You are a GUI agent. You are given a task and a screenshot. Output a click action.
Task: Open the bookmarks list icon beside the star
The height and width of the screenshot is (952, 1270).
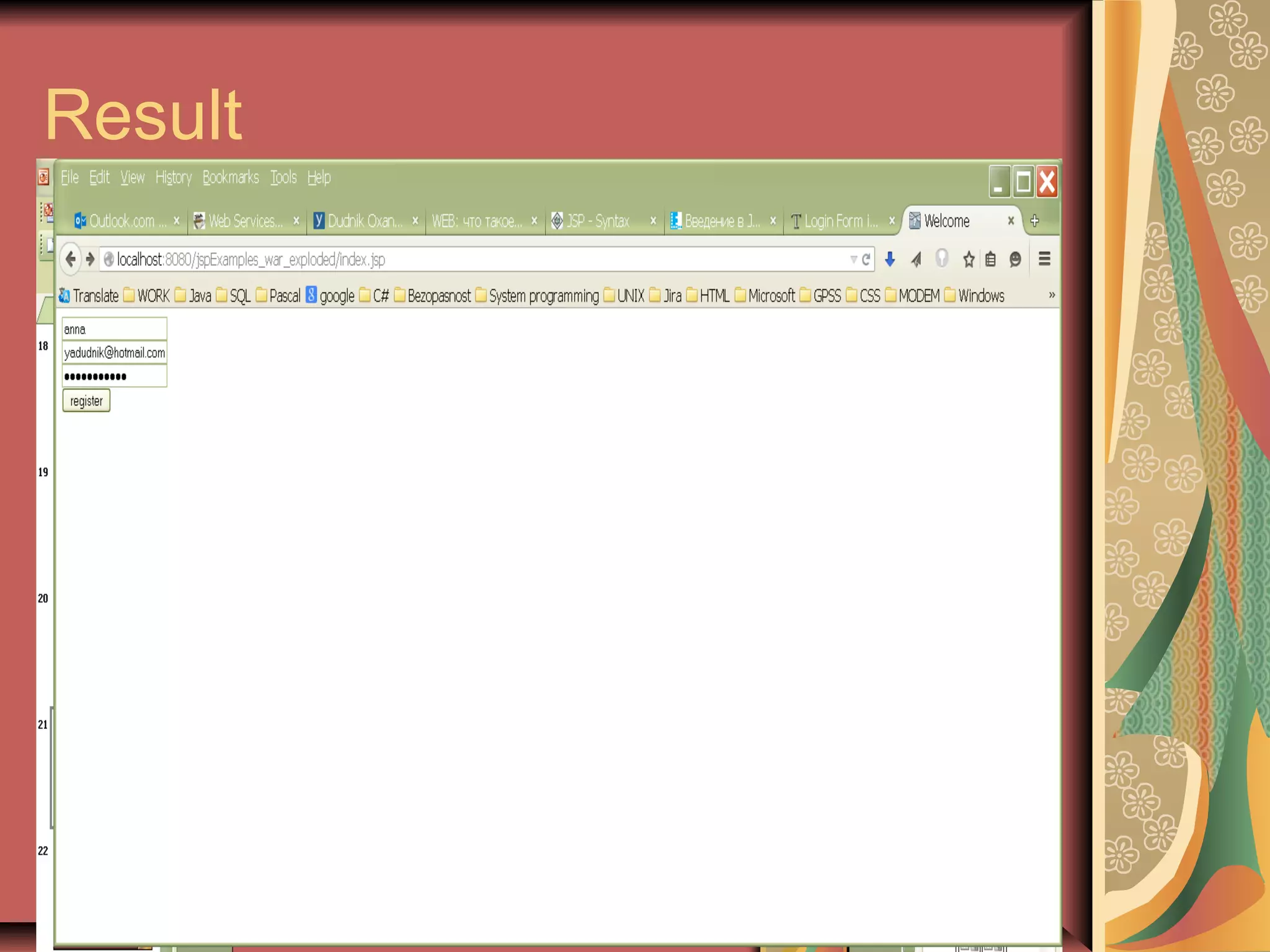tap(991, 259)
